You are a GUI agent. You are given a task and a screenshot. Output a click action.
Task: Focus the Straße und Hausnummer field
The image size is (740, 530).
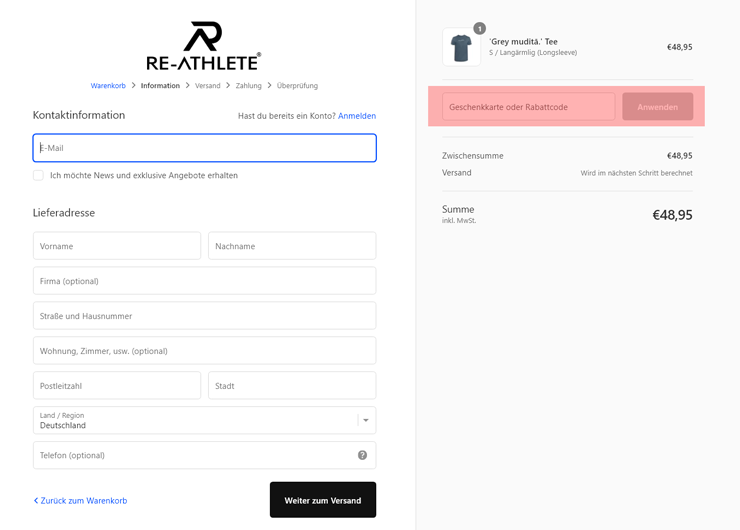(204, 316)
